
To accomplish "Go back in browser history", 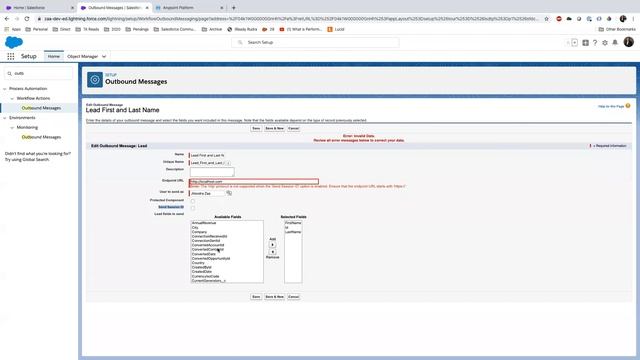I will pos(7,19).
